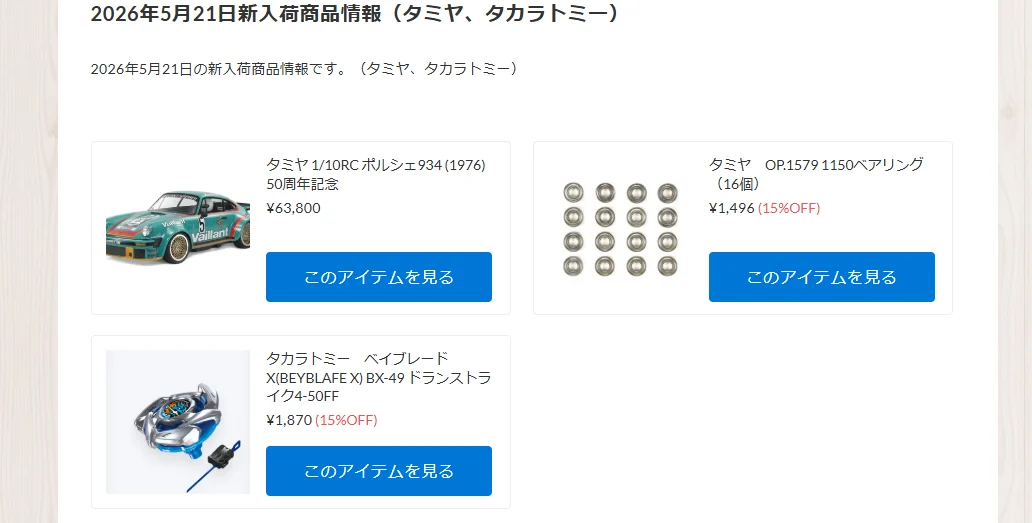View item button for Porsche 934 car
Screen dimensions: 1032x523
pyautogui.click(x=378, y=277)
